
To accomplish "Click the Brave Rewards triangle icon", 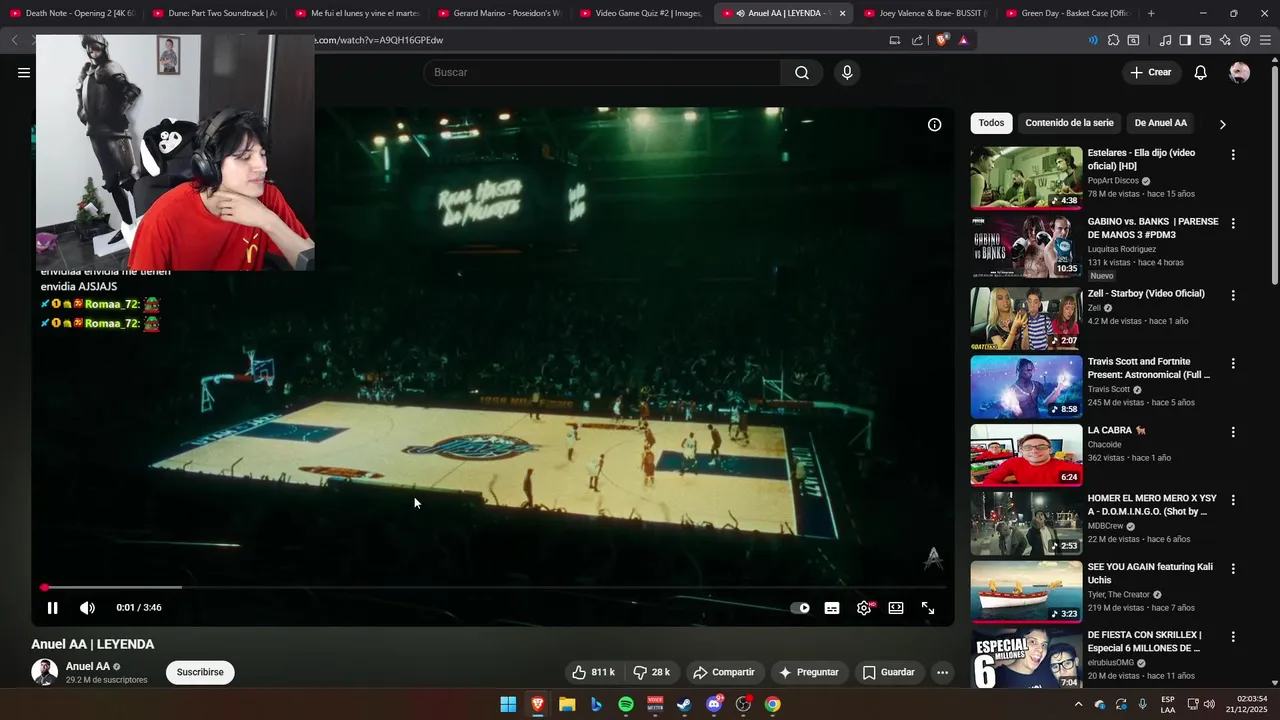I will coord(963,40).
